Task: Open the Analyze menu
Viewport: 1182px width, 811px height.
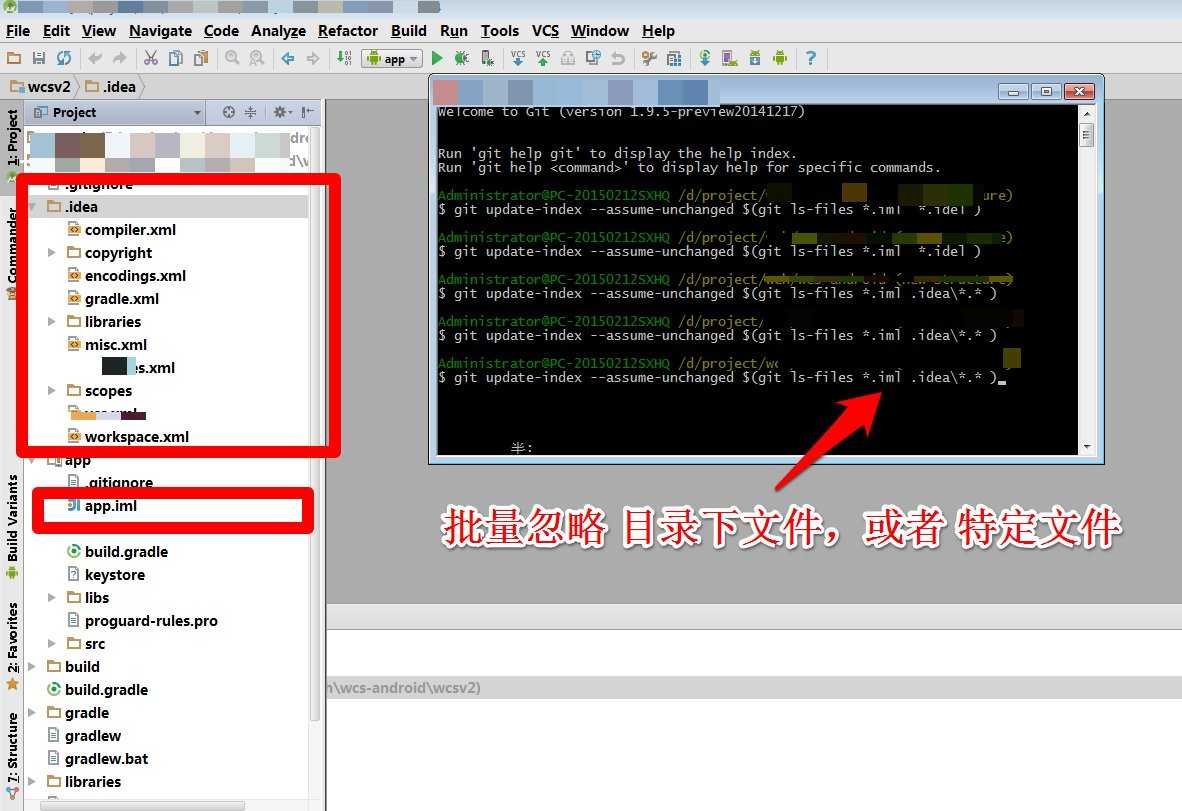Action: coord(278,31)
